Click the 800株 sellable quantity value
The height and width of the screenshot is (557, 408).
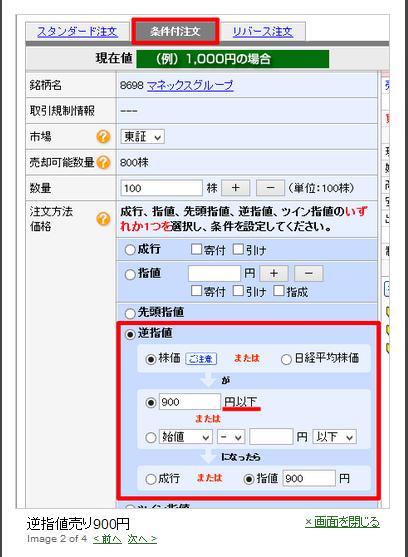134,162
